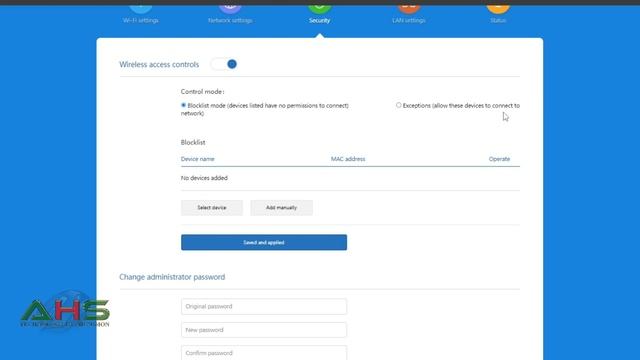Select Exceptions mode radio button
The height and width of the screenshot is (360, 640).
[399, 105]
